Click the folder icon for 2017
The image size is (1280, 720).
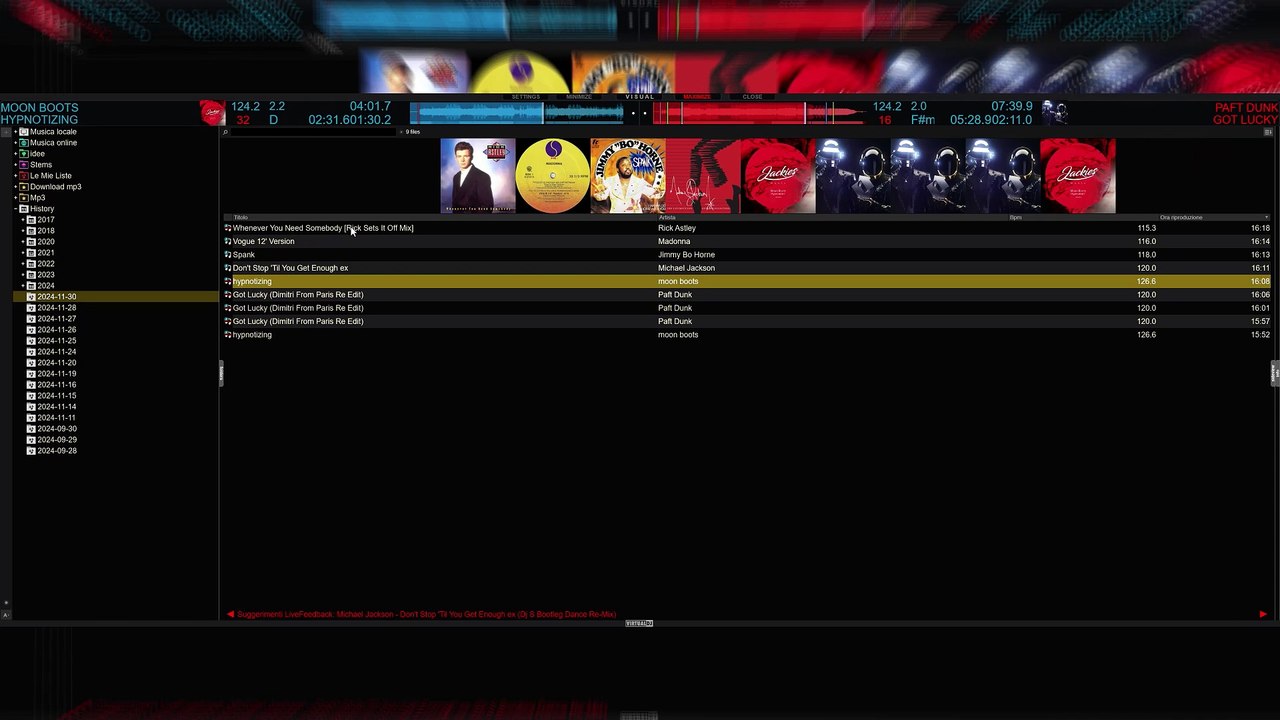point(31,220)
